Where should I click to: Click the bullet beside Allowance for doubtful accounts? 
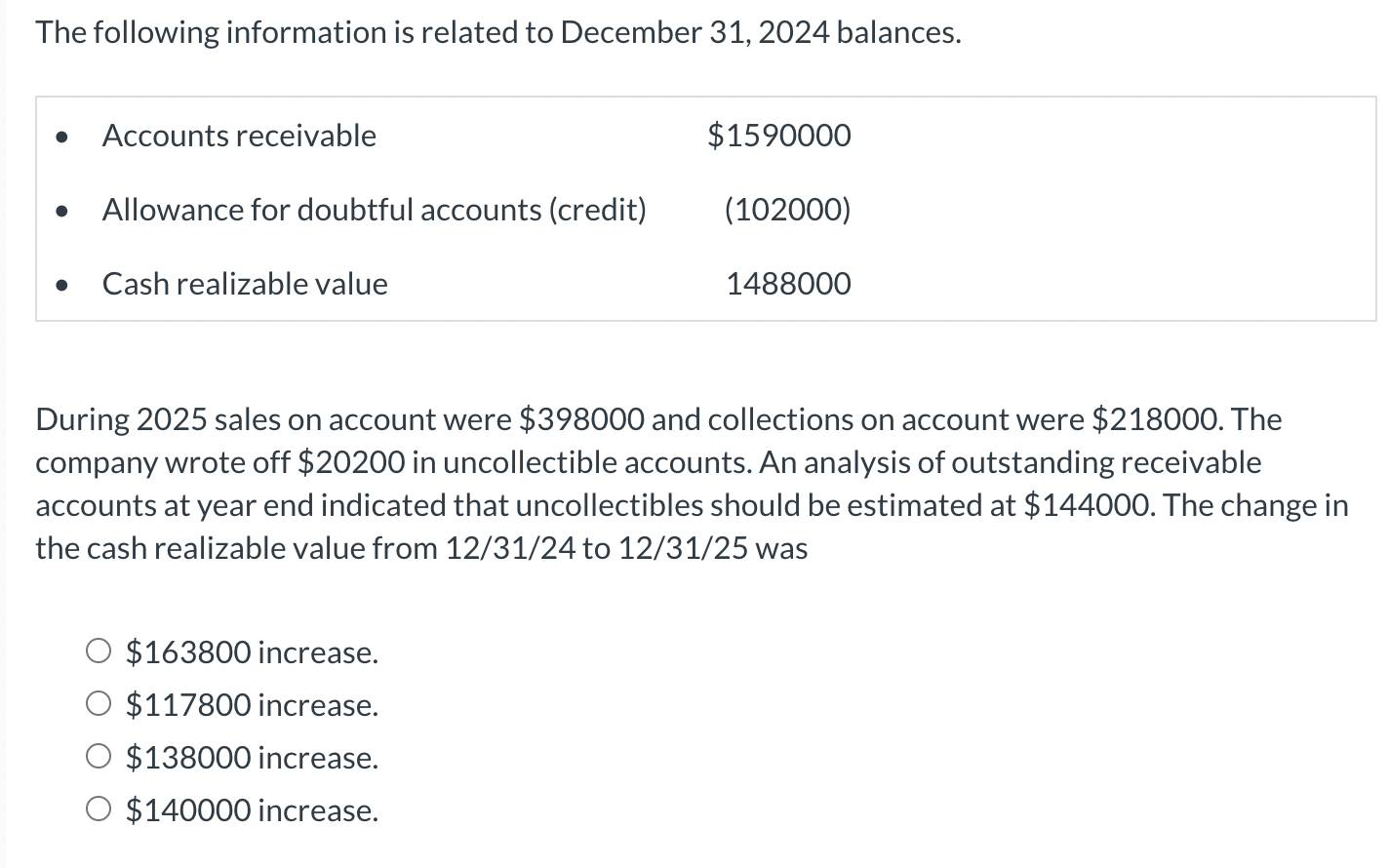pyautogui.click(x=62, y=211)
